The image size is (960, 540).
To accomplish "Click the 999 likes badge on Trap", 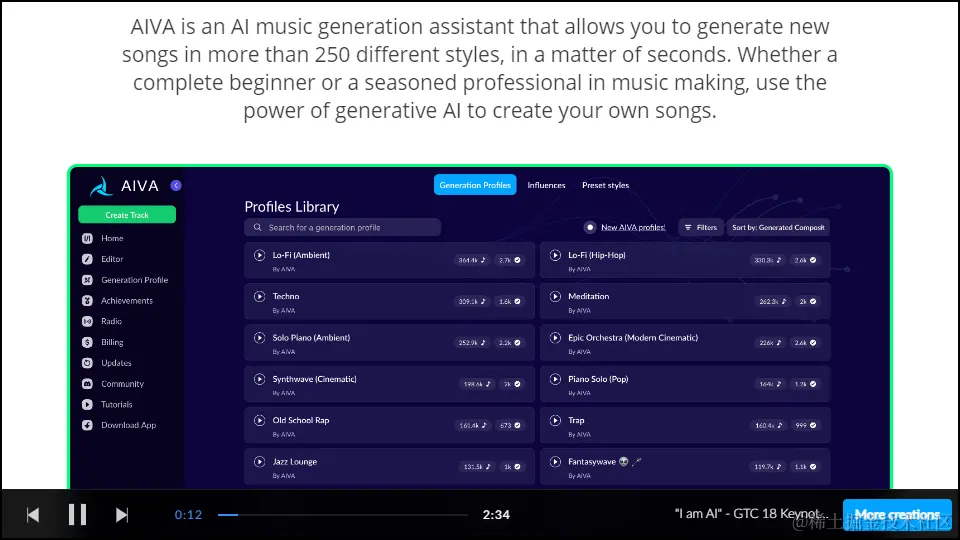I will (805, 426).
